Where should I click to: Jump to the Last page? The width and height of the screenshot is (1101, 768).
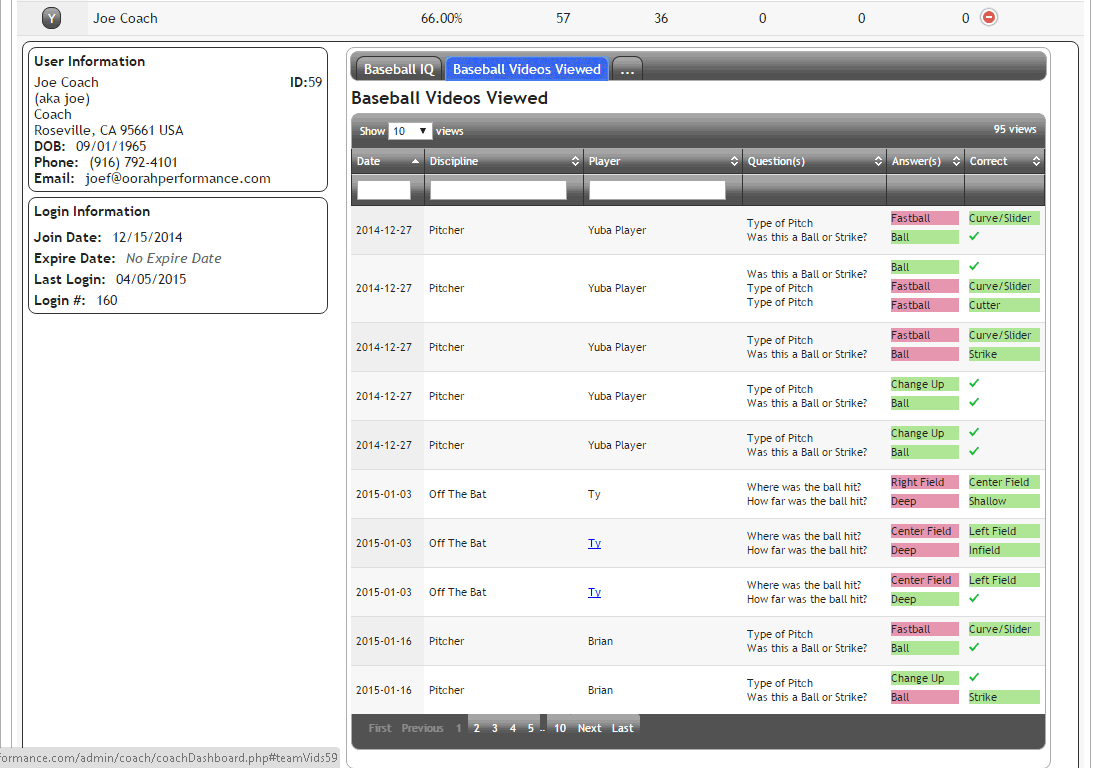[622, 728]
